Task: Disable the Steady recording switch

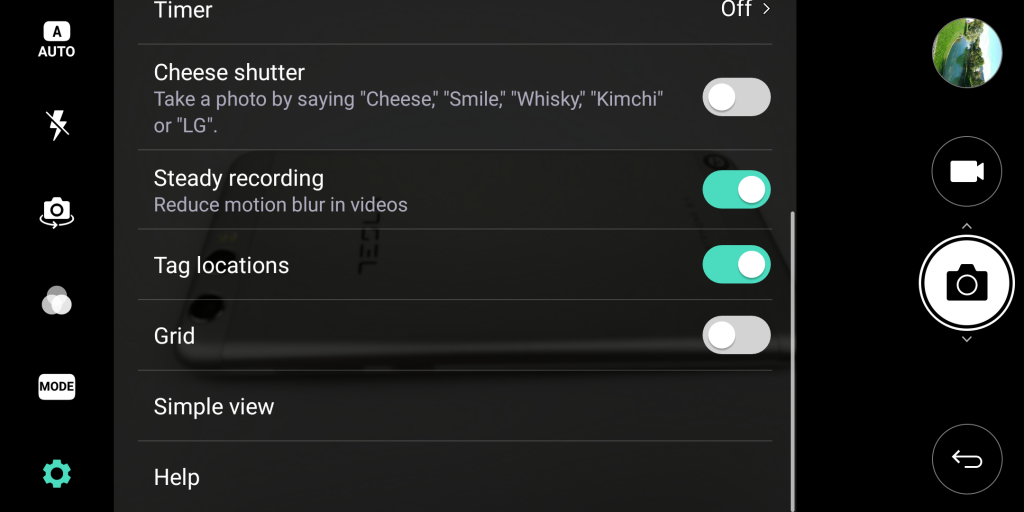Action: 737,189
